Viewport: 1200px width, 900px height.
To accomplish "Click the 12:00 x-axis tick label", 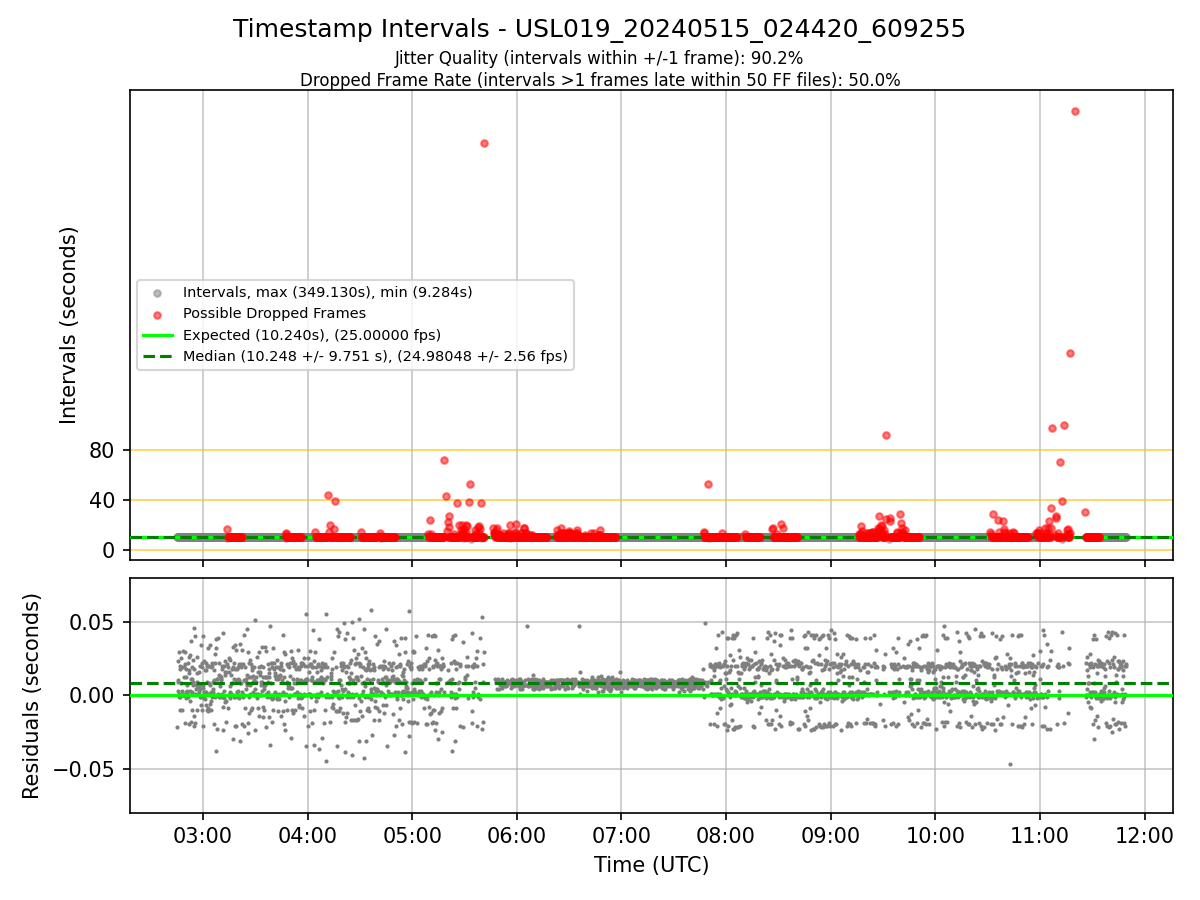I will point(1144,836).
